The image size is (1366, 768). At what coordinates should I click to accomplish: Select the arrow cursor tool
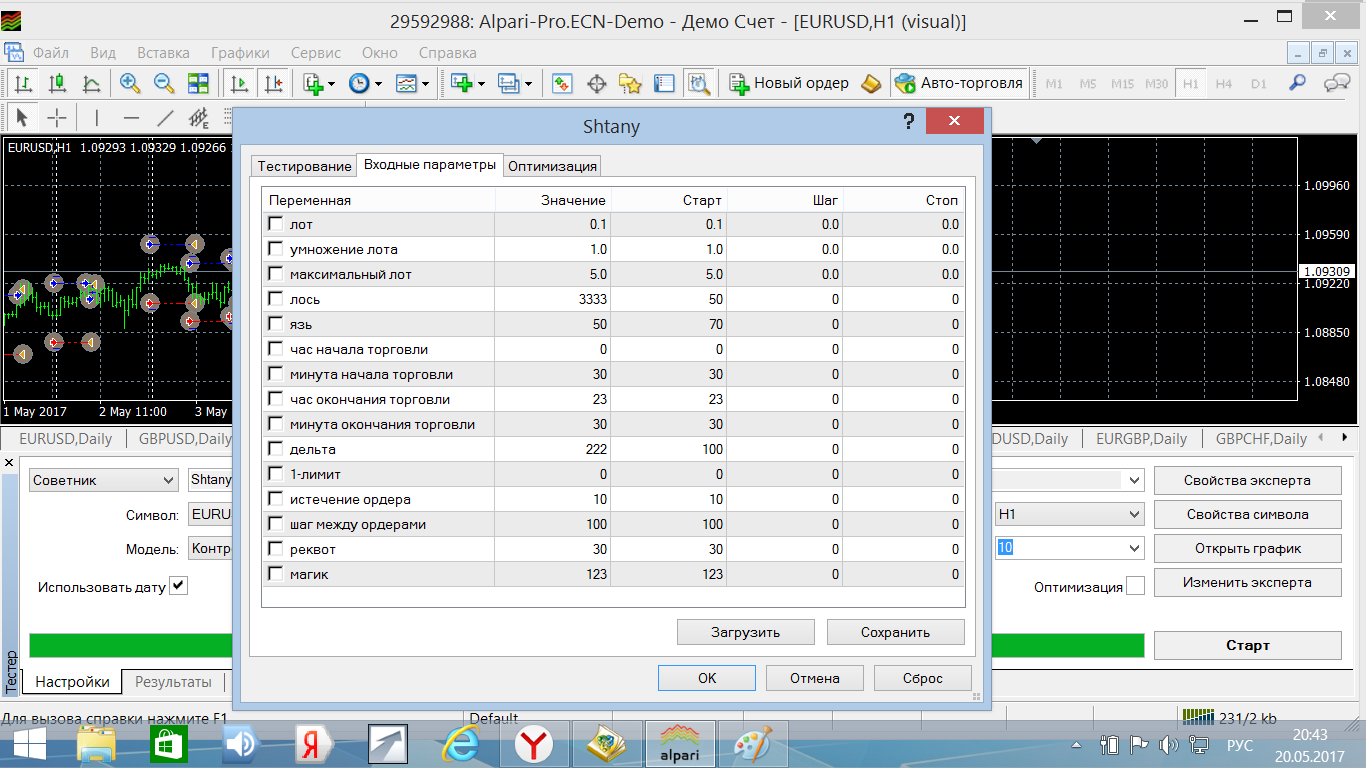(x=23, y=117)
